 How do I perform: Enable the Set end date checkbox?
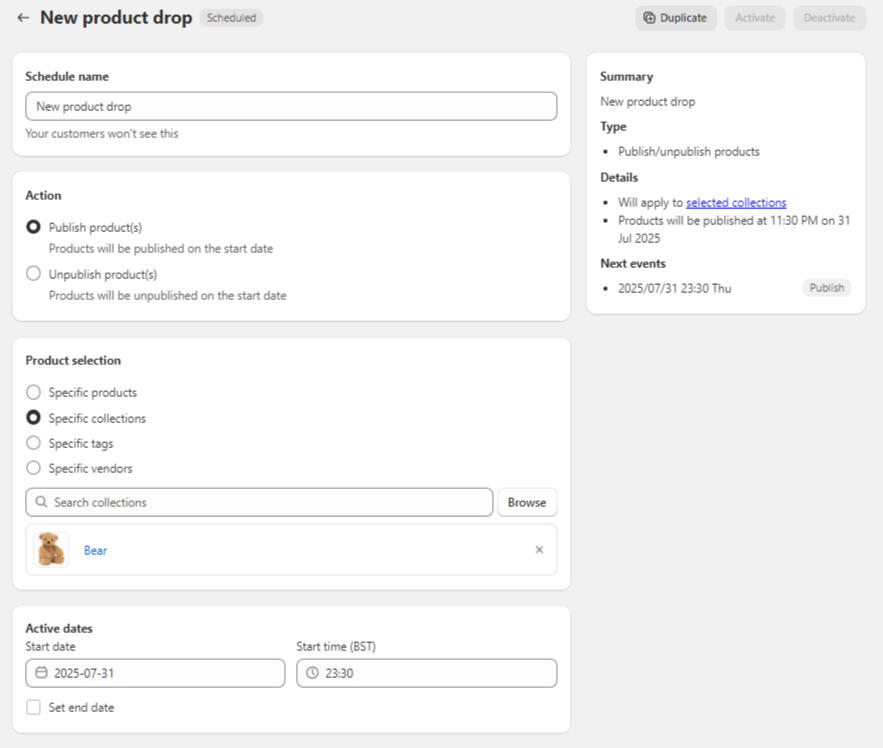(34, 707)
